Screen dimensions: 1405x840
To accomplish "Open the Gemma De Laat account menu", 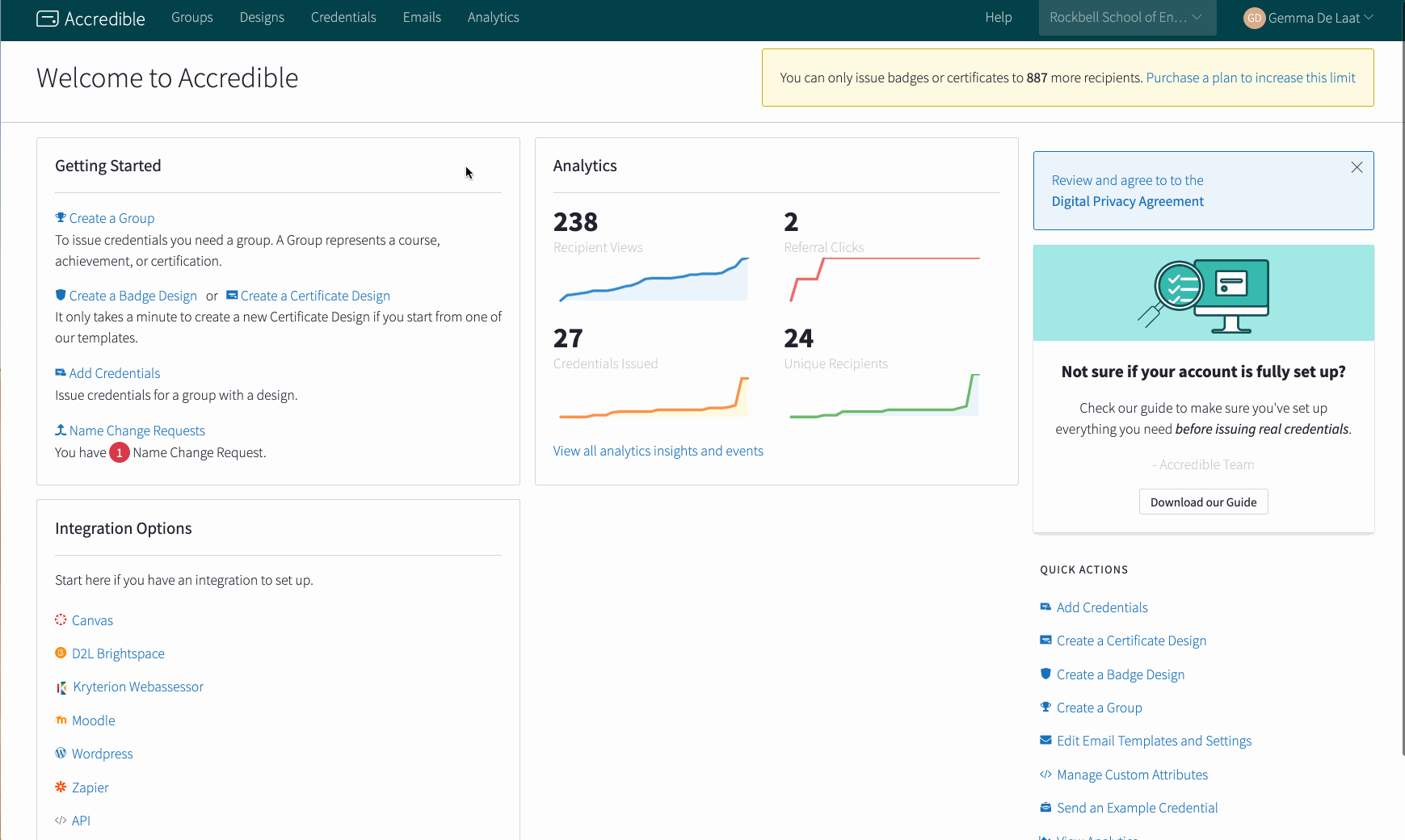I will 1314,18.
